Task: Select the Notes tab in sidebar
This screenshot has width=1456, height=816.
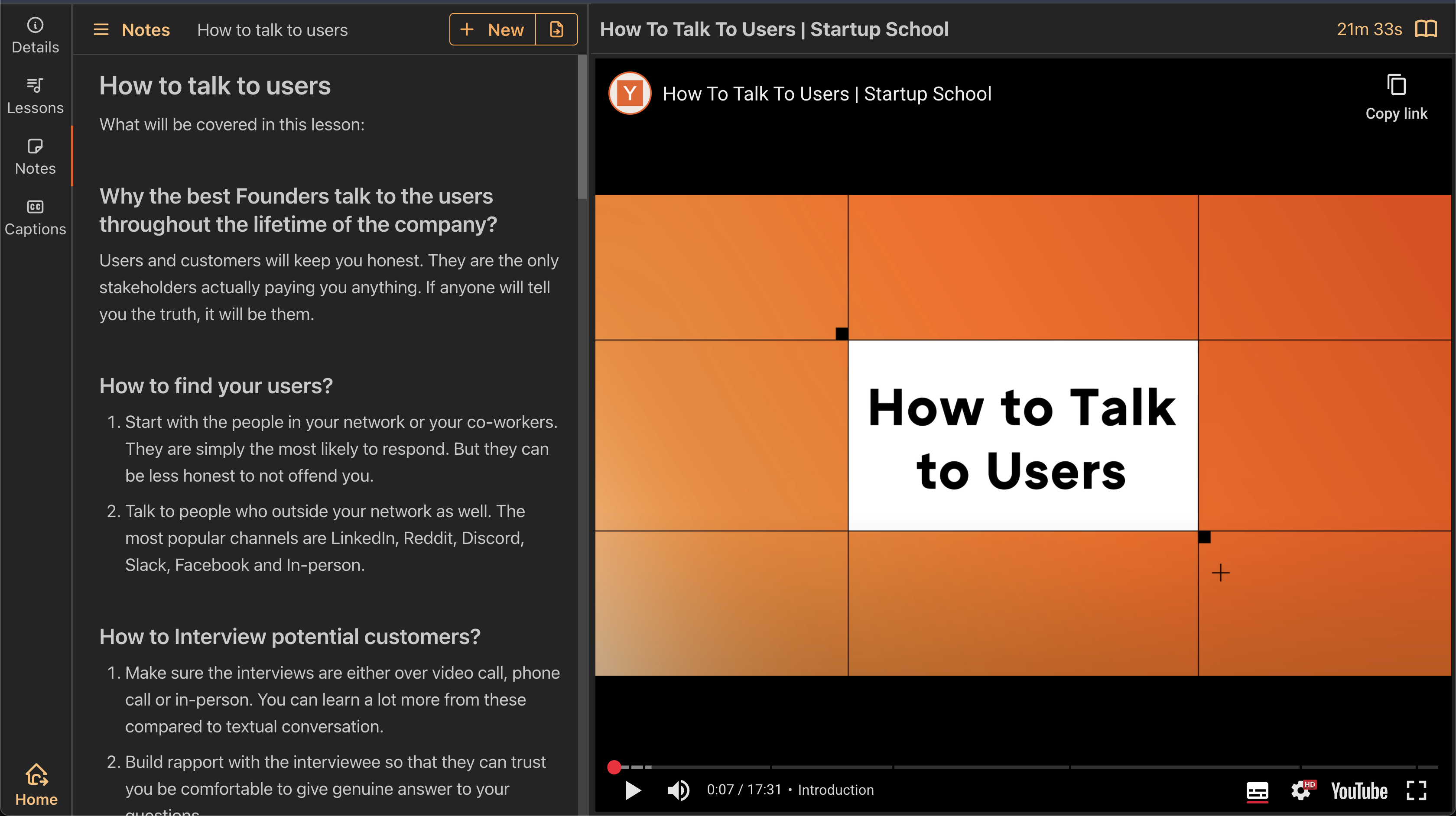Action: [35, 156]
